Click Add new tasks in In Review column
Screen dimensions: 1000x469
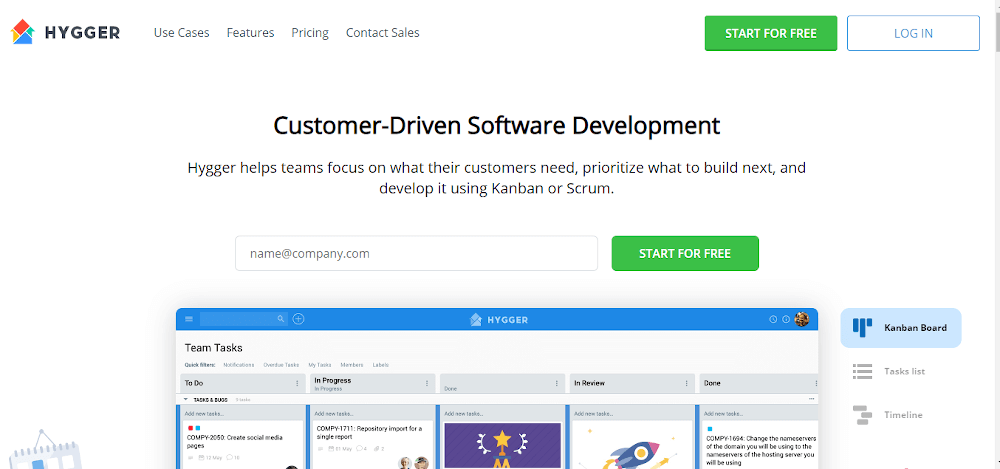coord(594,413)
